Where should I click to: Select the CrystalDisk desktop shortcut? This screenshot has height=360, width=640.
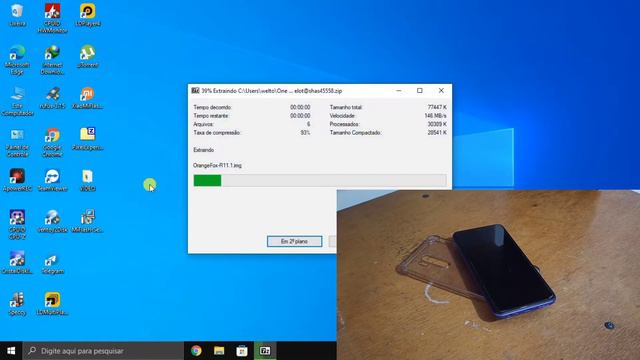tap(17, 263)
